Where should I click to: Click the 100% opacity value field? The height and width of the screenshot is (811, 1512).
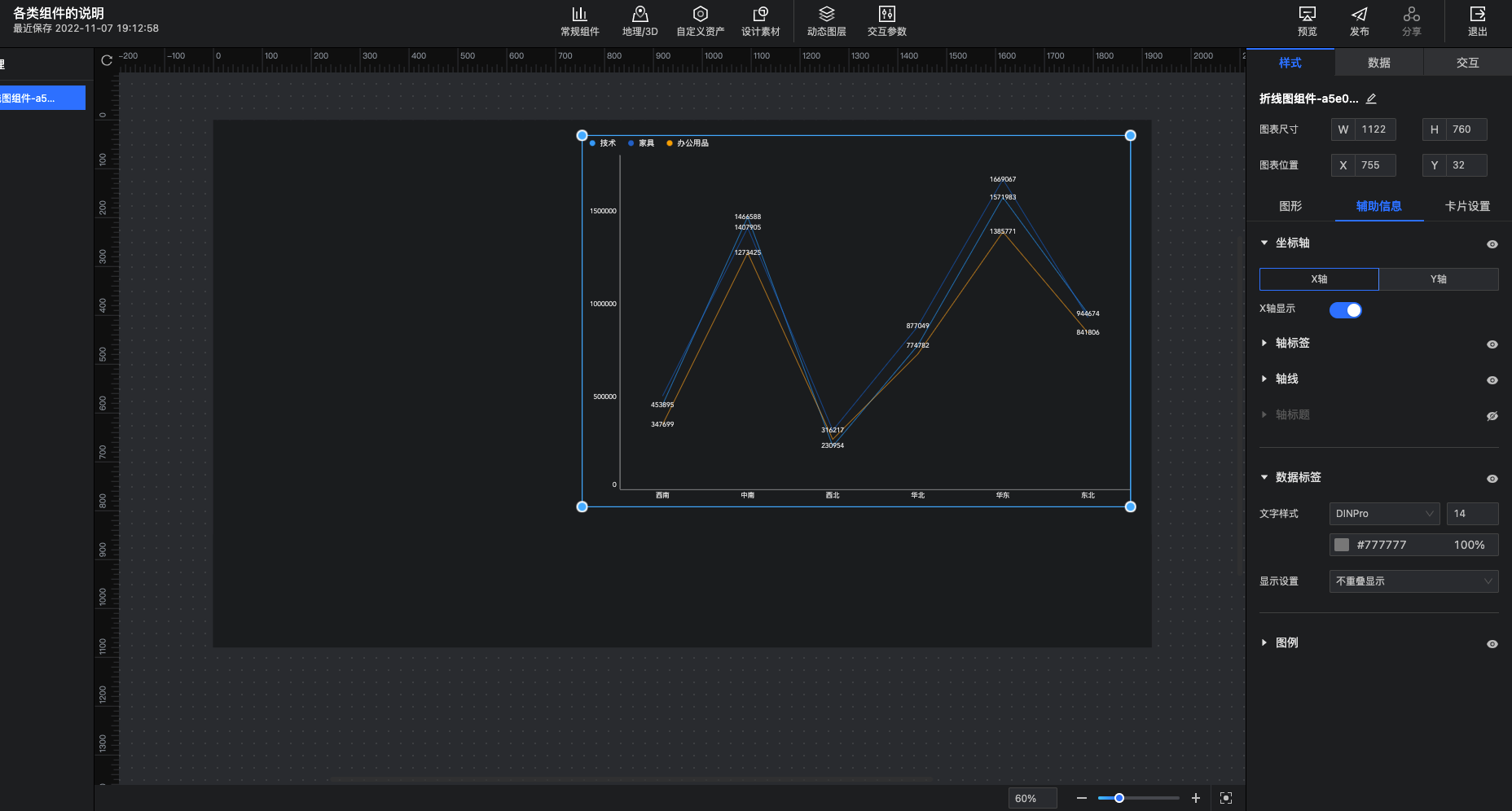click(1469, 545)
